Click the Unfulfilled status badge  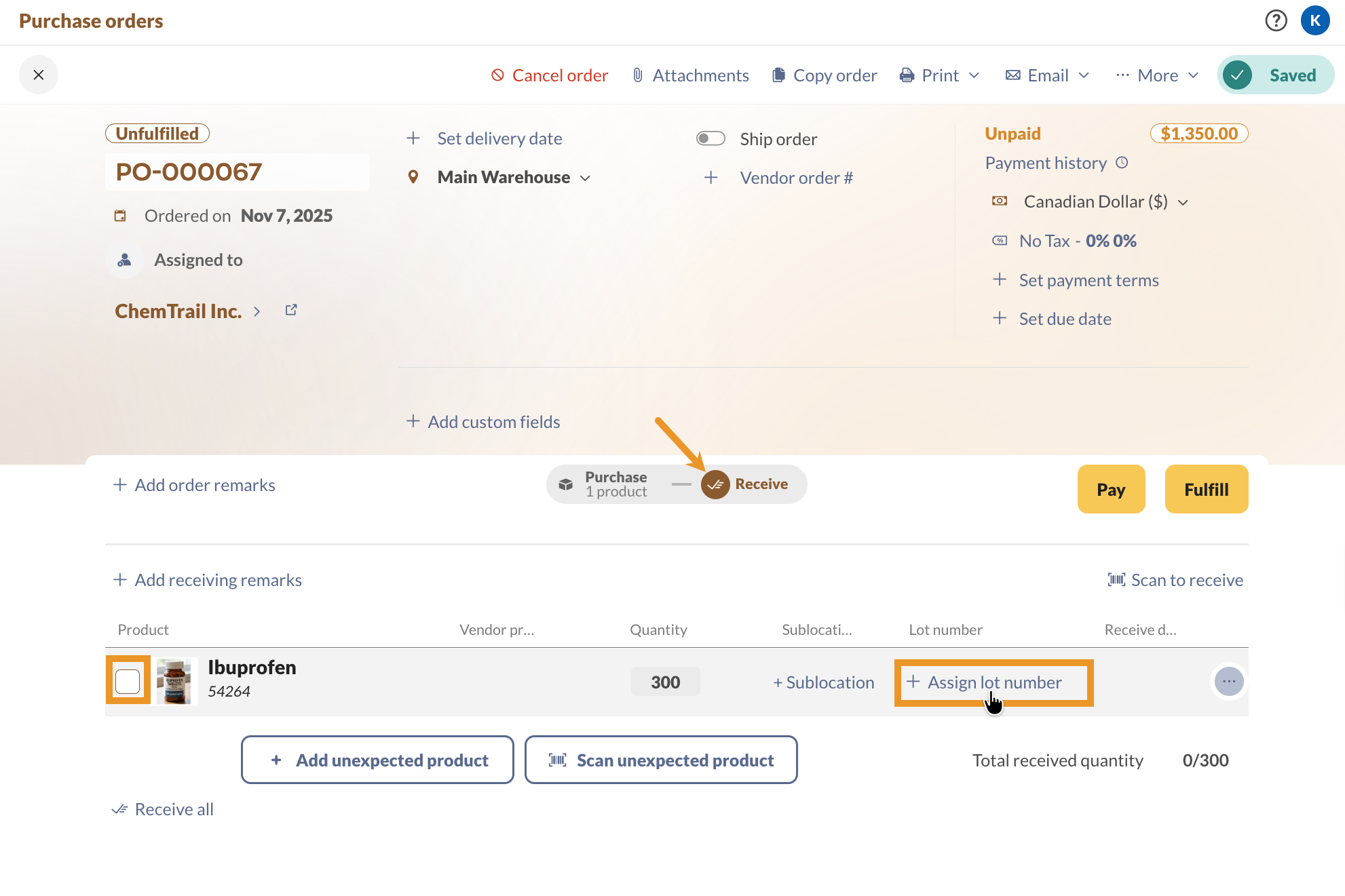pos(157,134)
